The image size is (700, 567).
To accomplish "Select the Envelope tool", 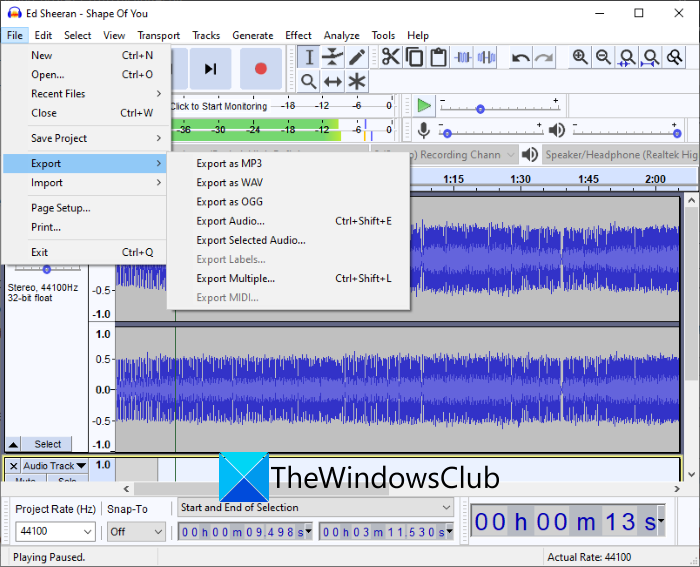I will (x=333, y=57).
